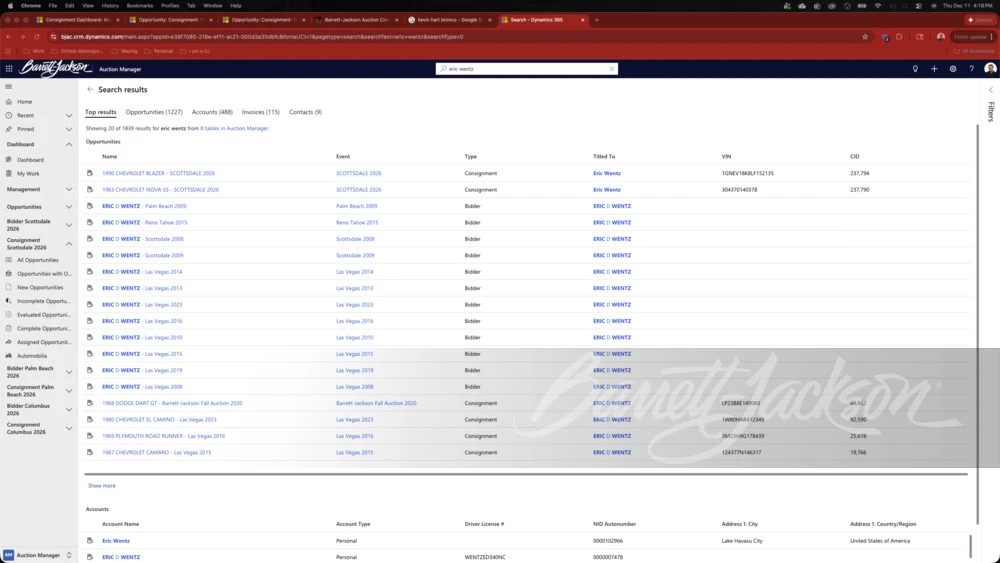Click the Automobilia sidebar icon
The image size is (1000, 563).
[x=8, y=356]
